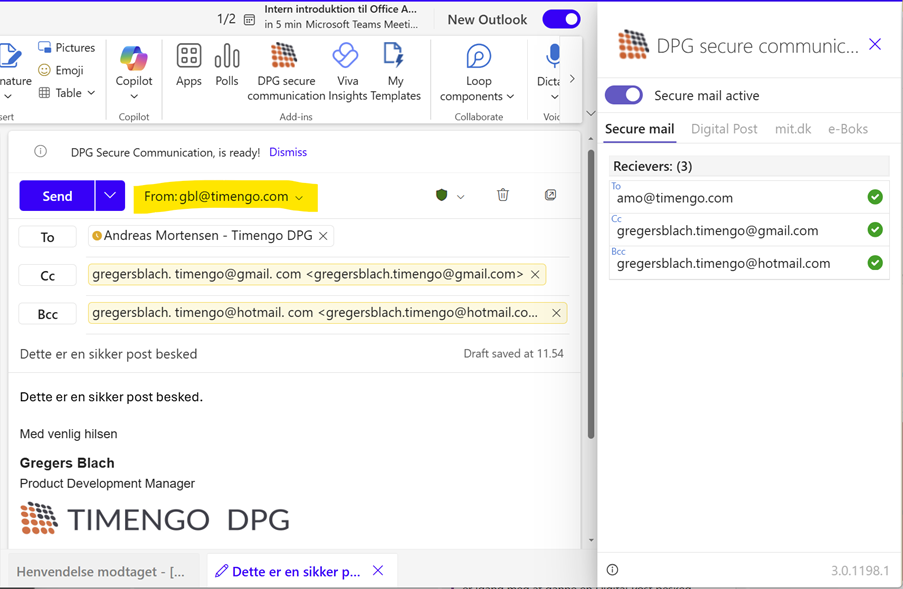This screenshot has height=589, width=903.
Task: Open the e-Boks tab
Action: (x=847, y=129)
